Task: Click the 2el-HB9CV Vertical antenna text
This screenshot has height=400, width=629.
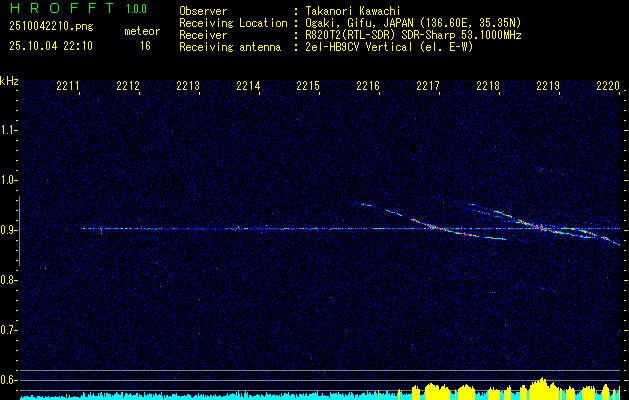Action: [x=389, y=47]
